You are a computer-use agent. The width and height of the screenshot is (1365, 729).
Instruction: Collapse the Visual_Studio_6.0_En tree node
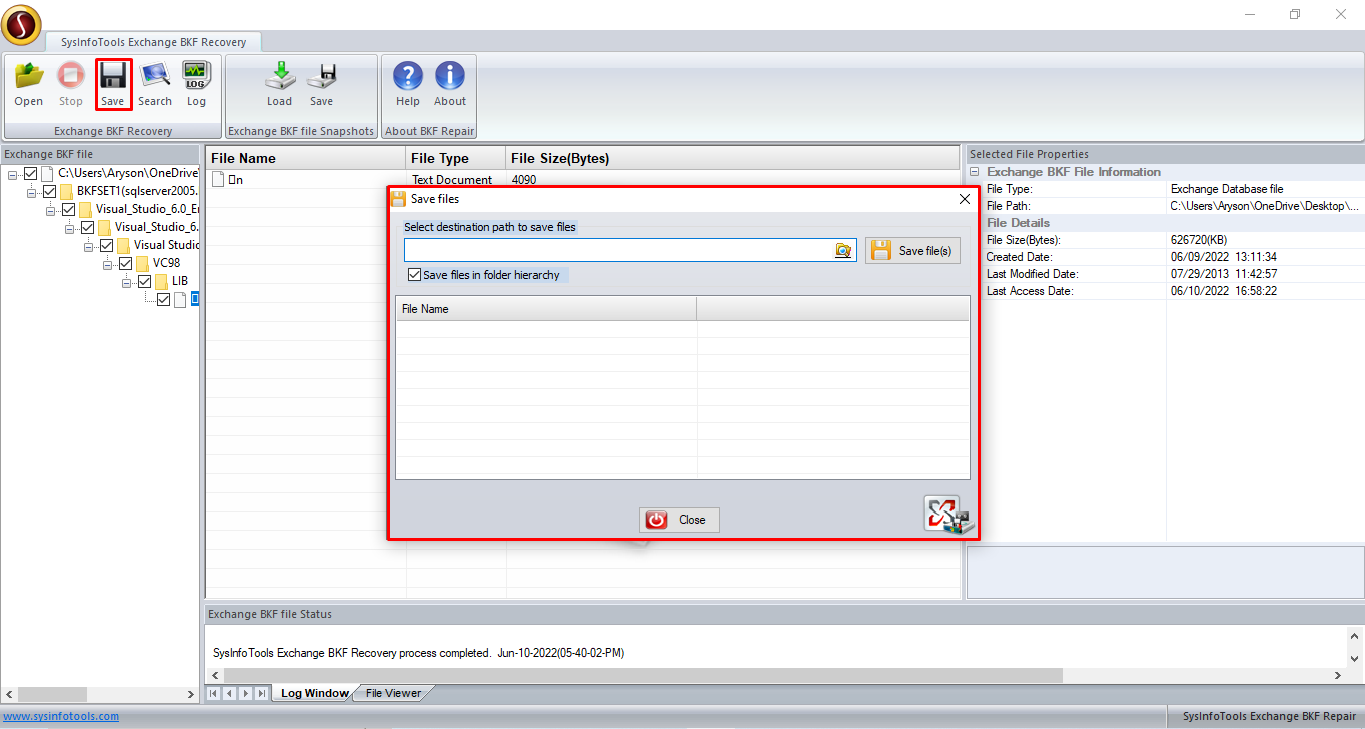pyautogui.click(x=51, y=210)
